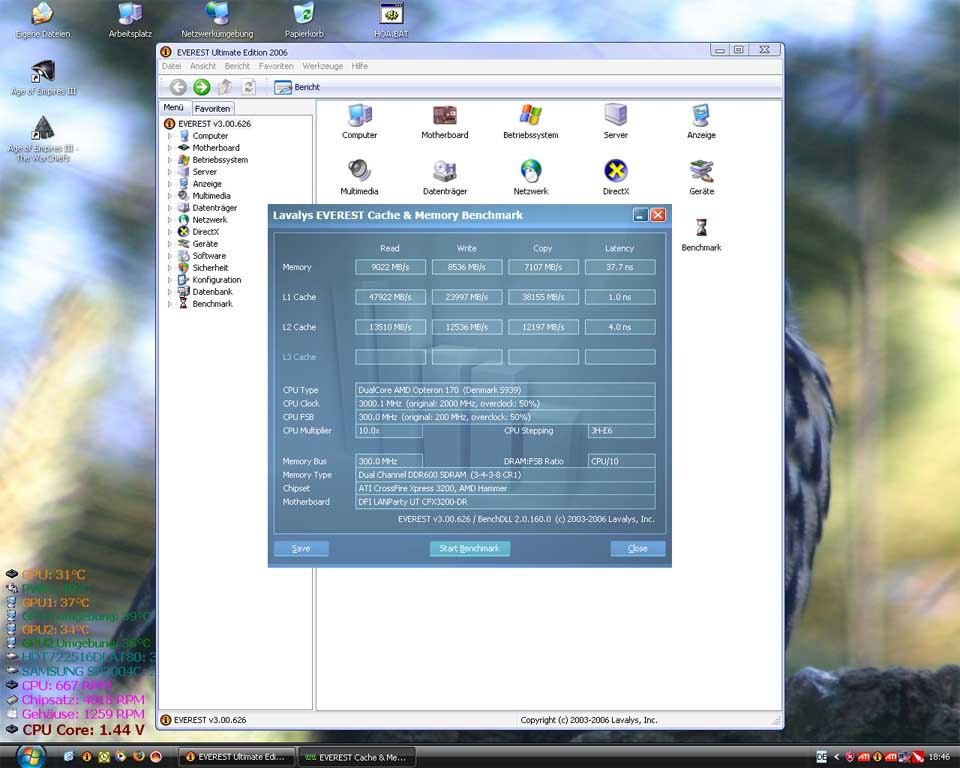Open the Geräte category icon
This screenshot has height=768, width=960.
pyautogui.click(x=701, y=178)
